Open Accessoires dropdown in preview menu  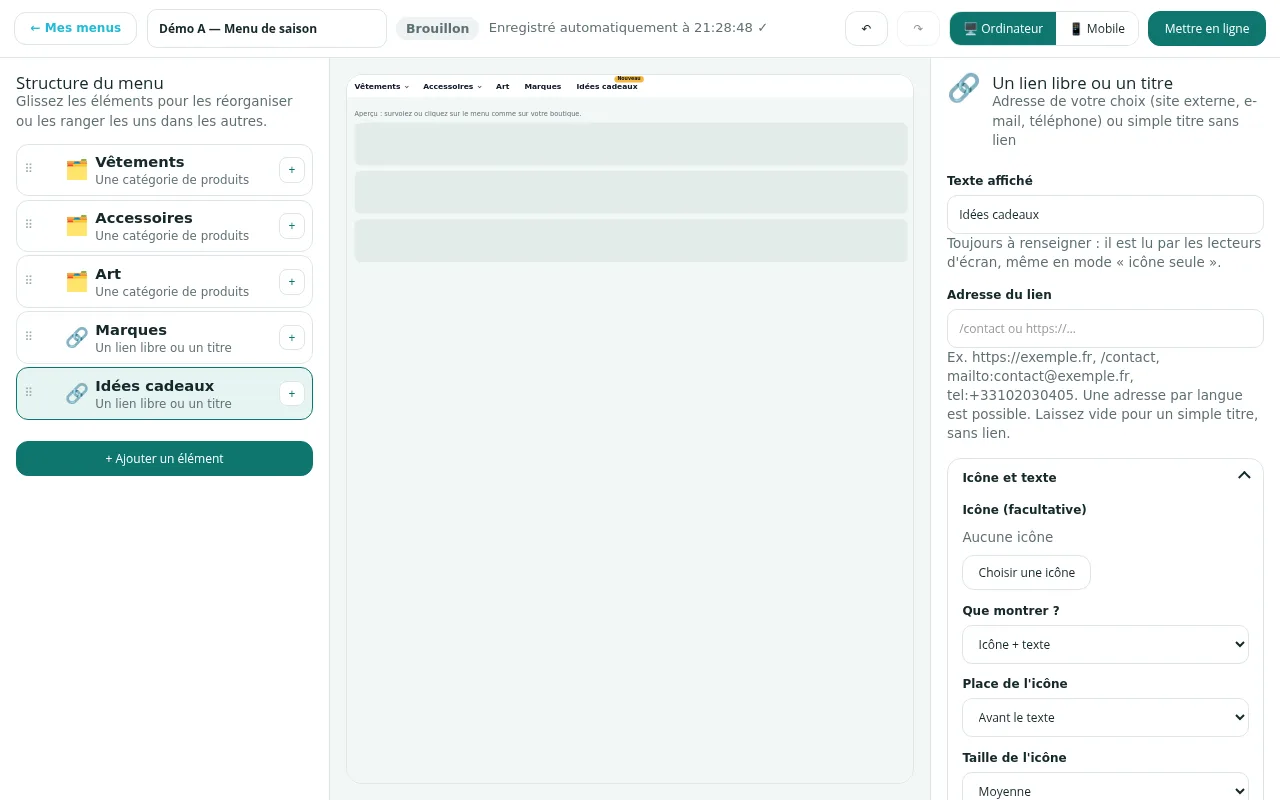(452, 87)
